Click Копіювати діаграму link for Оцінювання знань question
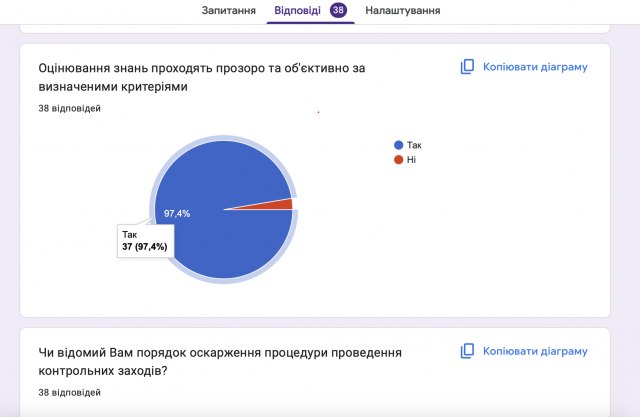Screen dimensions: 640x417 click(x=535, y=67)
